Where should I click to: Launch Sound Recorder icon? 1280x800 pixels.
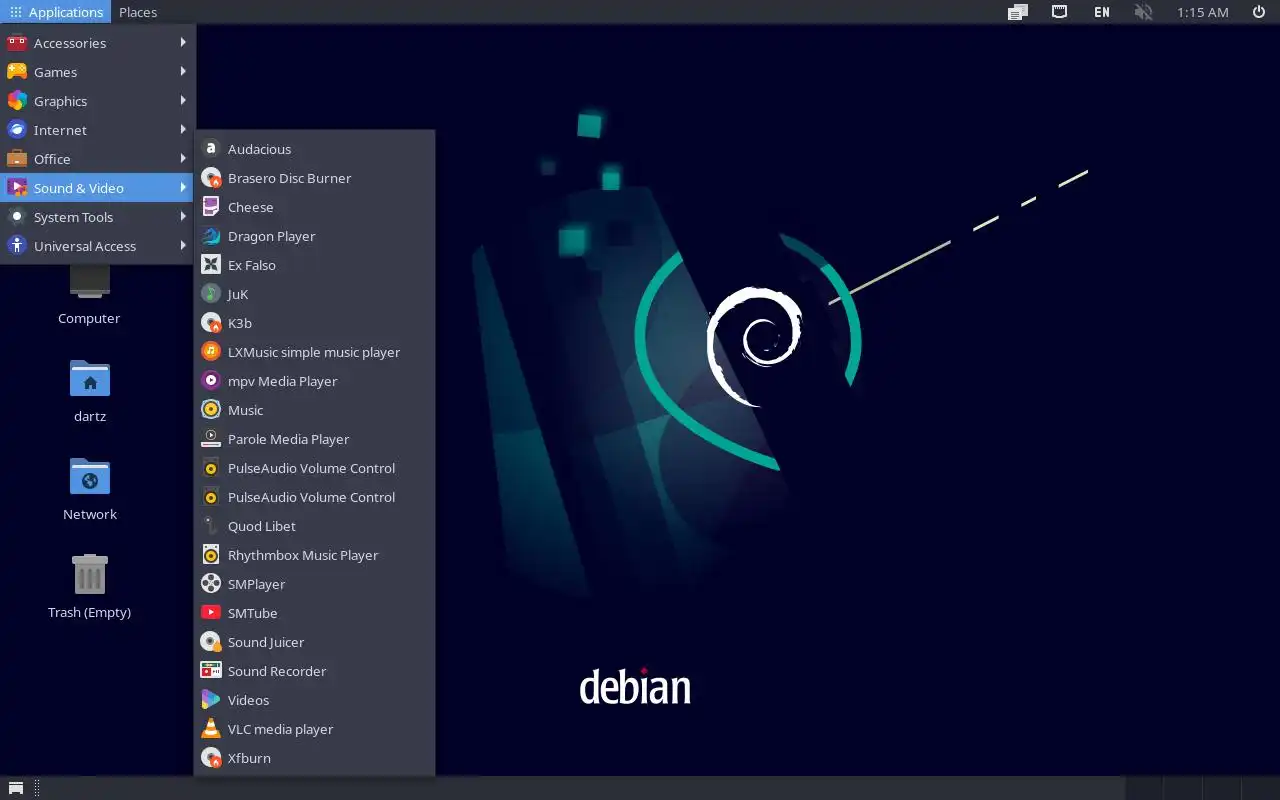click(211, 671)
